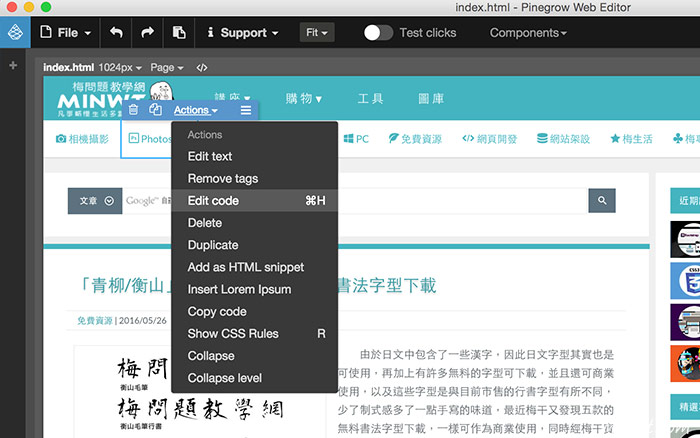The height and width of the screenshot is (438, 700).
Task: Open the Fit zoom dropdown
Action: coord(317,33)
